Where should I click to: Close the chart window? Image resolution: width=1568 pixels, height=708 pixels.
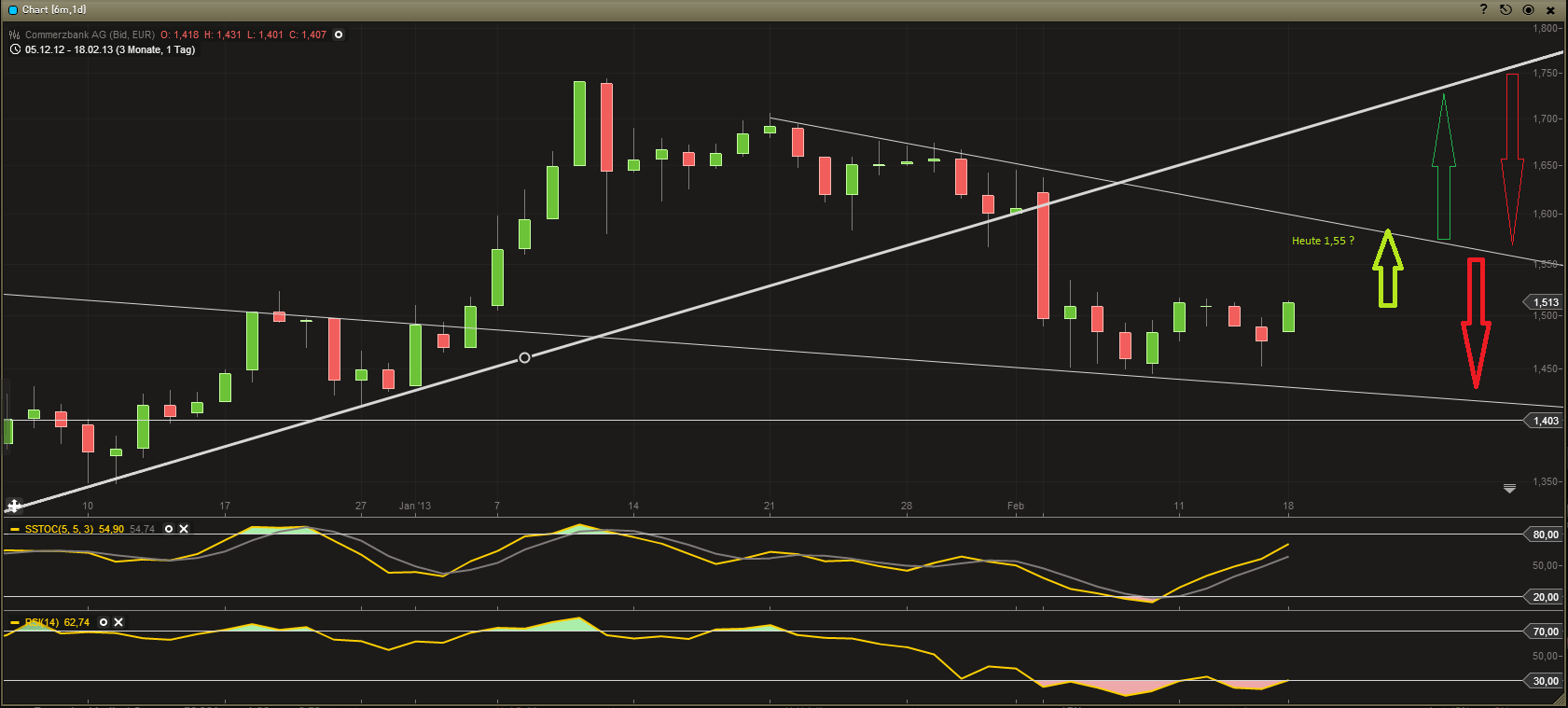pos(1551,10)
